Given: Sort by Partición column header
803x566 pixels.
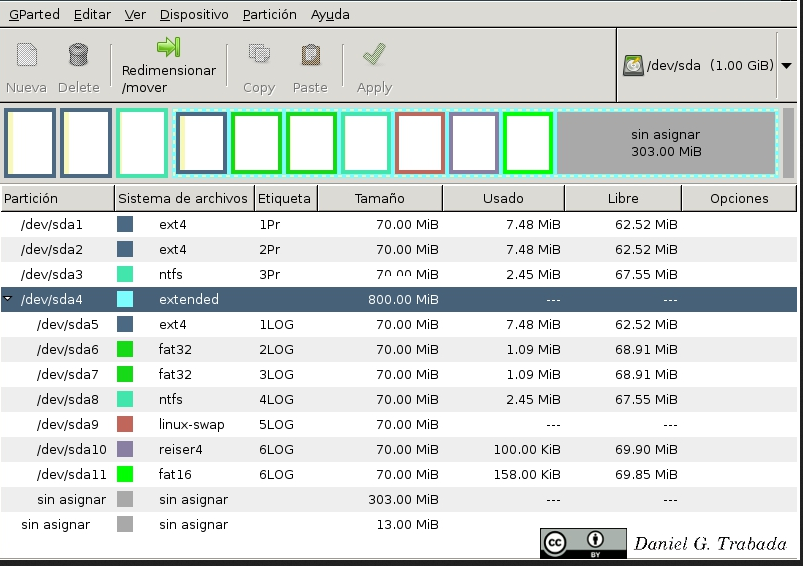Looking at the screenshot, I should pos(57,198).
